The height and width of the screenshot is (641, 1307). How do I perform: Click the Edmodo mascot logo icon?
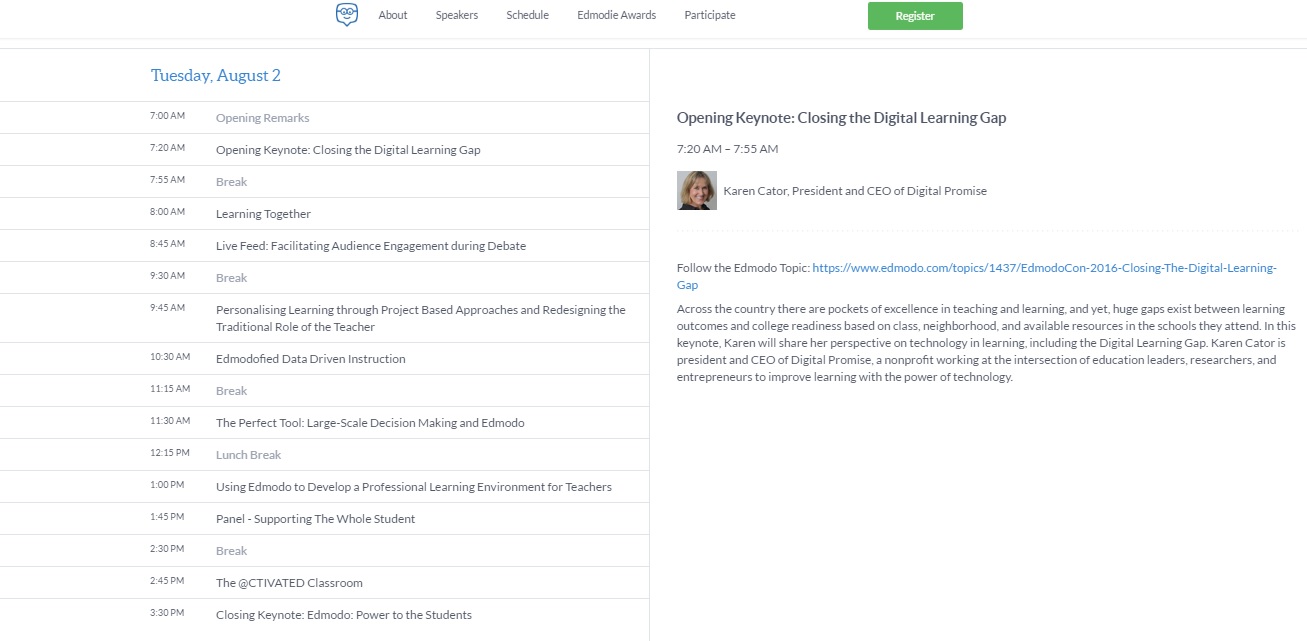coord(347,15)
